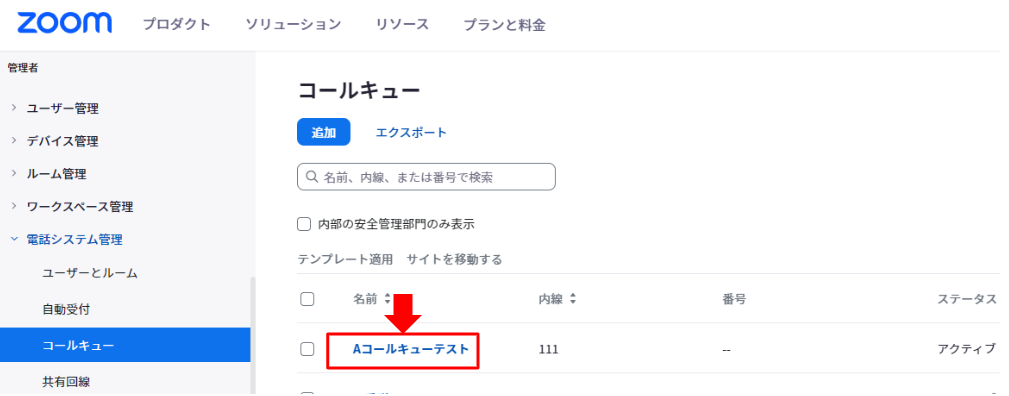1009x396 pixels.
Task: Open プロダクト menu
Action: pyautogui.click(x=176, y=25)
